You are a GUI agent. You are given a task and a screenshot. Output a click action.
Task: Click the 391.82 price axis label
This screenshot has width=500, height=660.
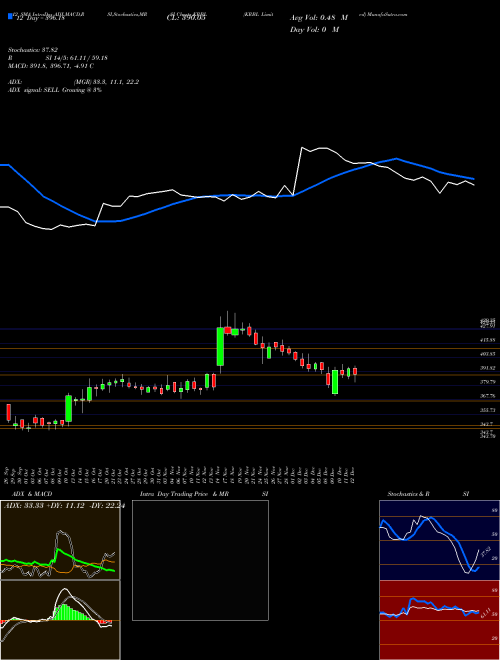[488, 368]
